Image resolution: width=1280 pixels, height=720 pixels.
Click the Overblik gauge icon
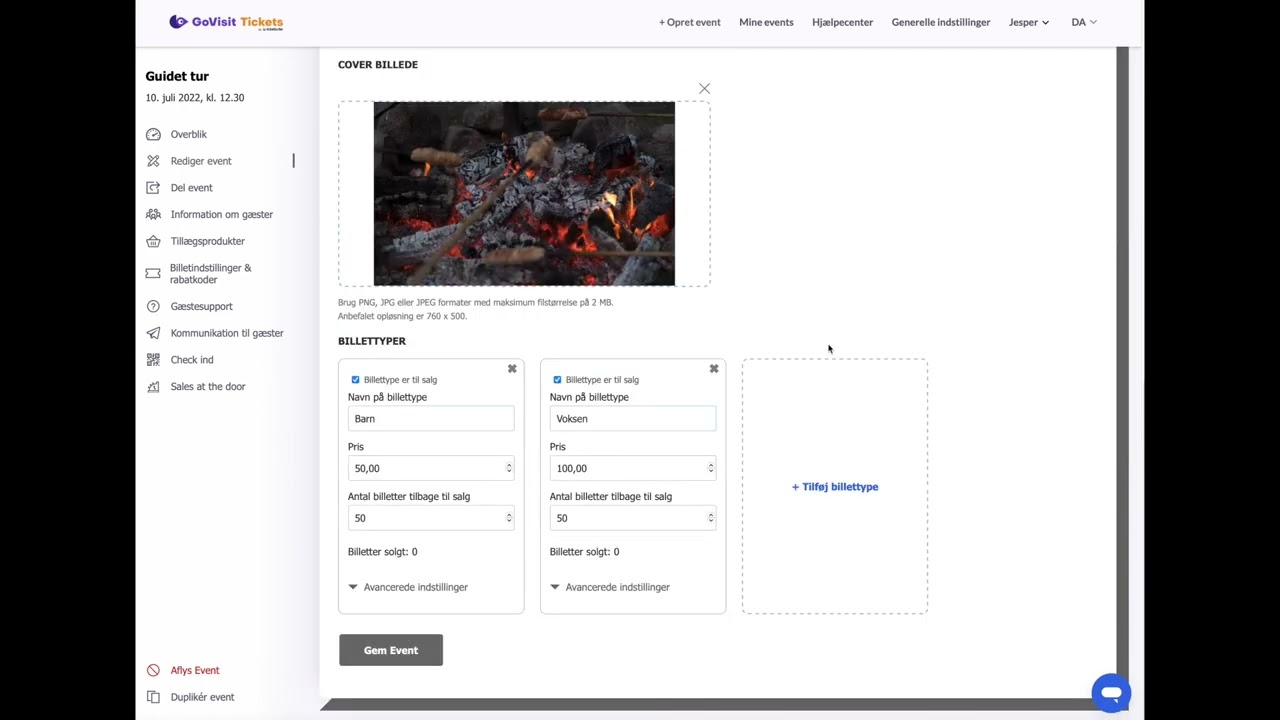tap(153, 134)
